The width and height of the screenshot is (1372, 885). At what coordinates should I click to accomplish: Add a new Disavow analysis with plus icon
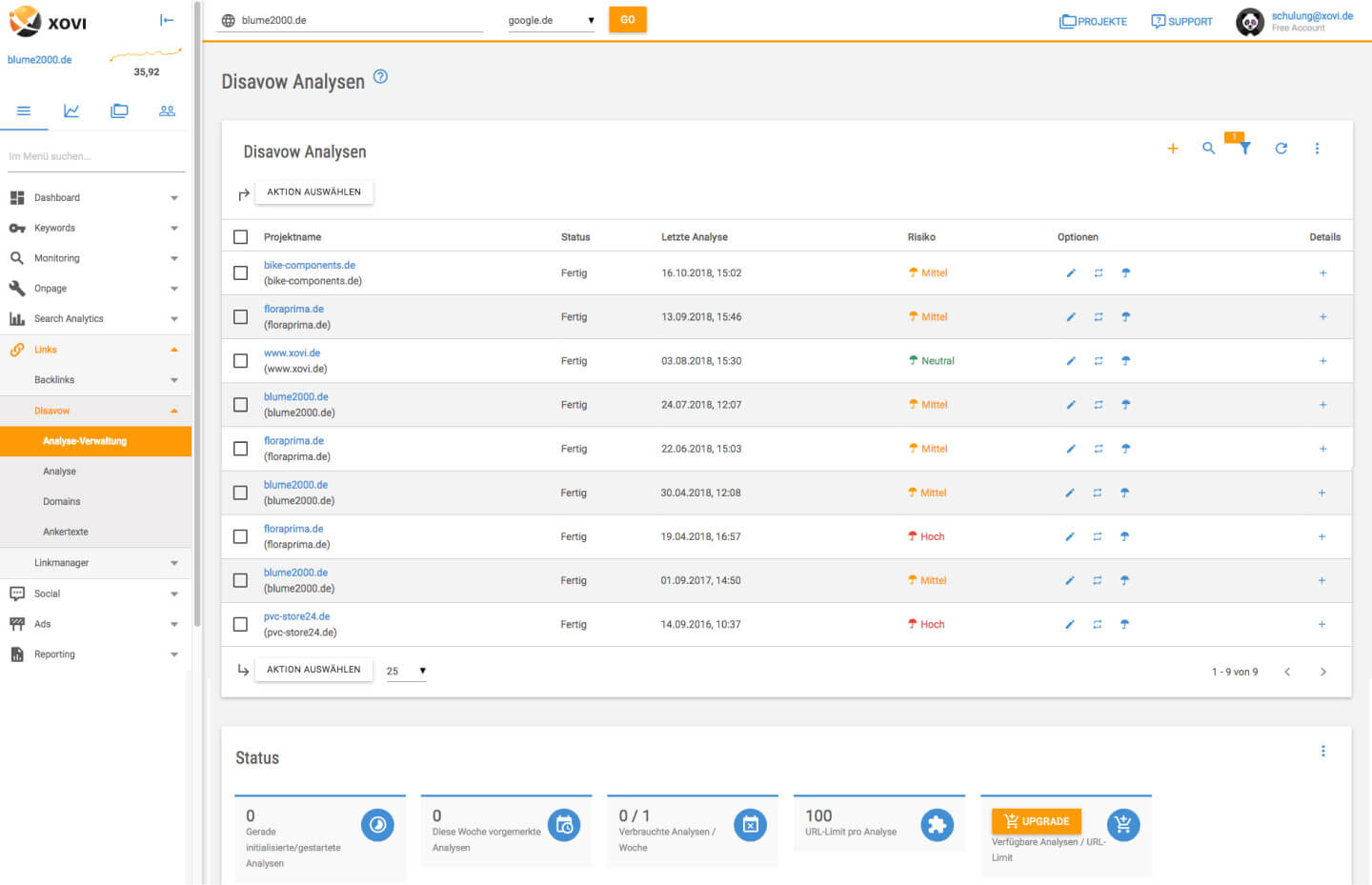point(1173,149)
